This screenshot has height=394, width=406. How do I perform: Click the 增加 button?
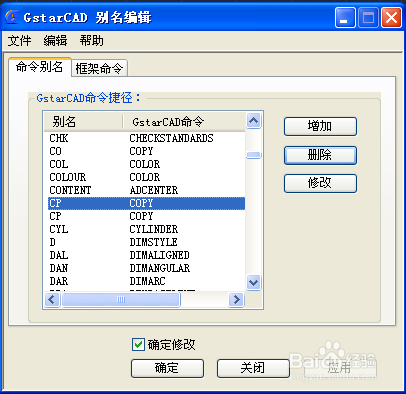320,126
